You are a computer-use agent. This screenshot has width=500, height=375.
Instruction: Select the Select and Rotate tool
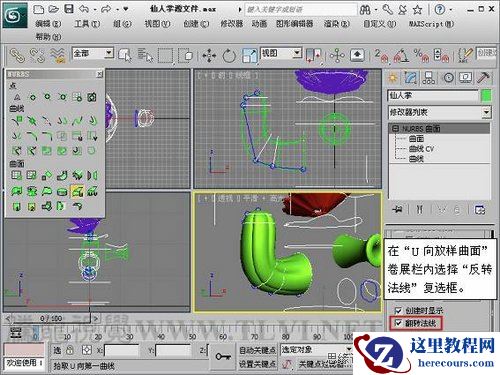229,56
